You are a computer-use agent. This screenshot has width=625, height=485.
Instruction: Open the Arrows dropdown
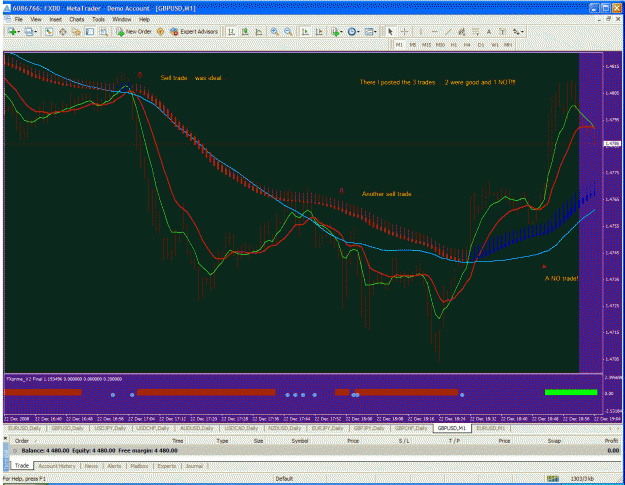point(518,32)
